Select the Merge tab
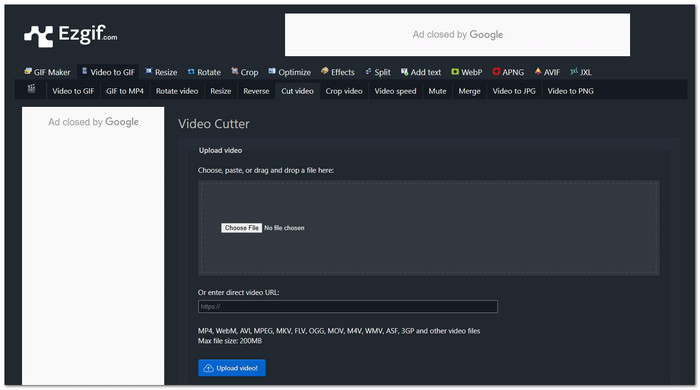Viewport: 700px width, 390px height. 469,91
